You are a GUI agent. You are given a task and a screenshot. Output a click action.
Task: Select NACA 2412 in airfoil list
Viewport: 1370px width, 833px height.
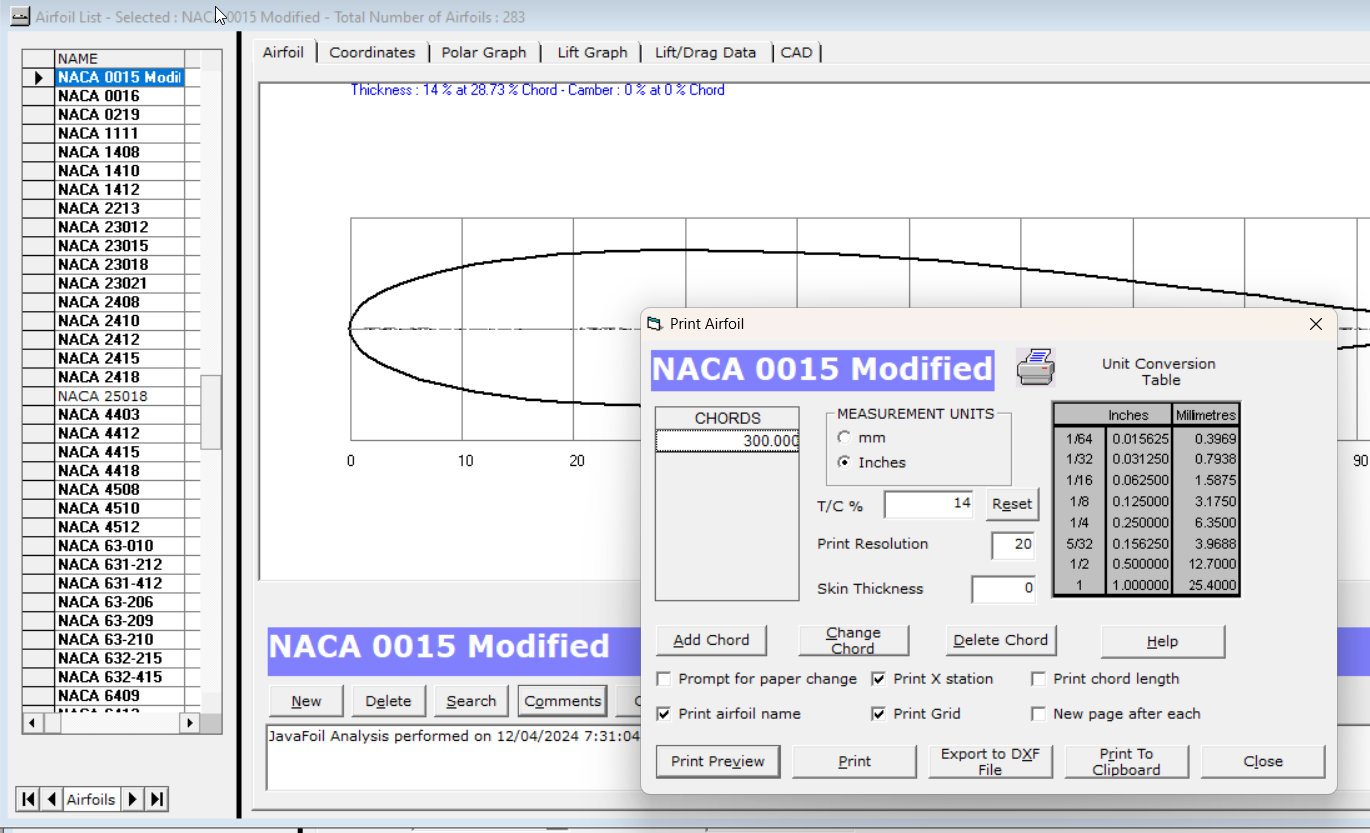pyautogui.click(x=119, y=340)
